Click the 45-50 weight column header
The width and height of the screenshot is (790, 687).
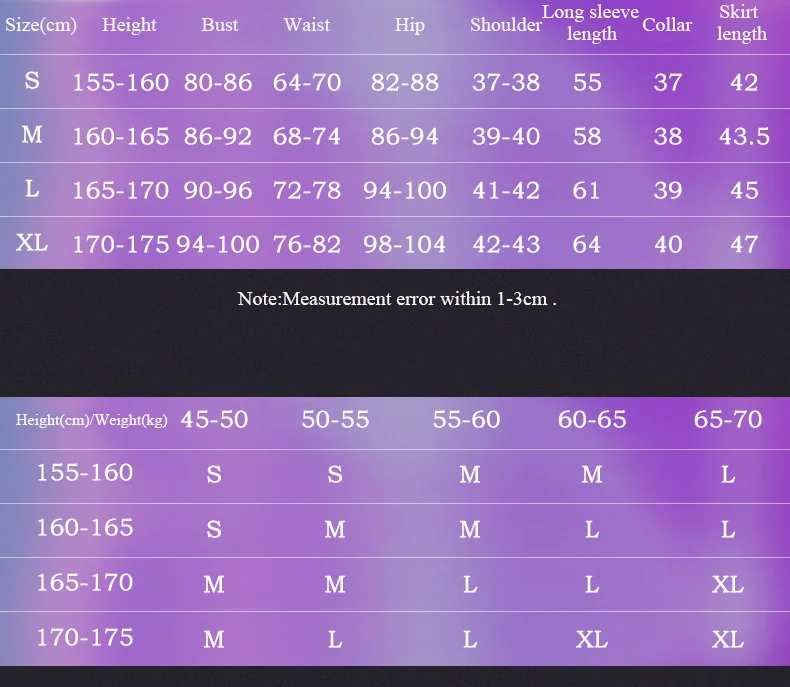[214, 420]
